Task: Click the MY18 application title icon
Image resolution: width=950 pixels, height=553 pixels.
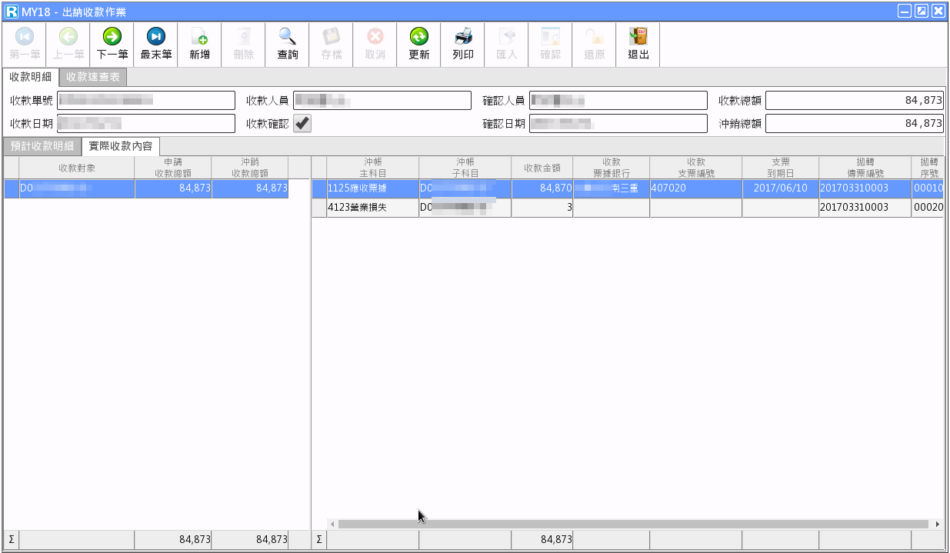Action: [12, 12]
